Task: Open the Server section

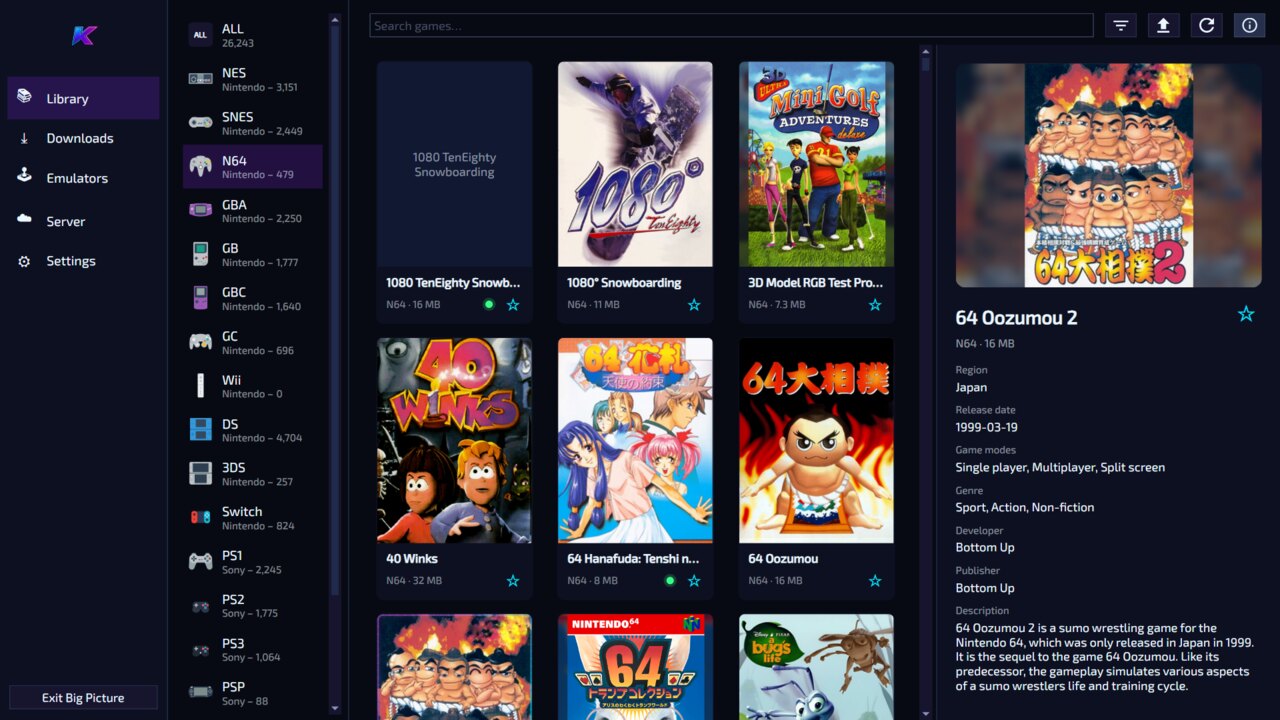Action: coord(83,221)
